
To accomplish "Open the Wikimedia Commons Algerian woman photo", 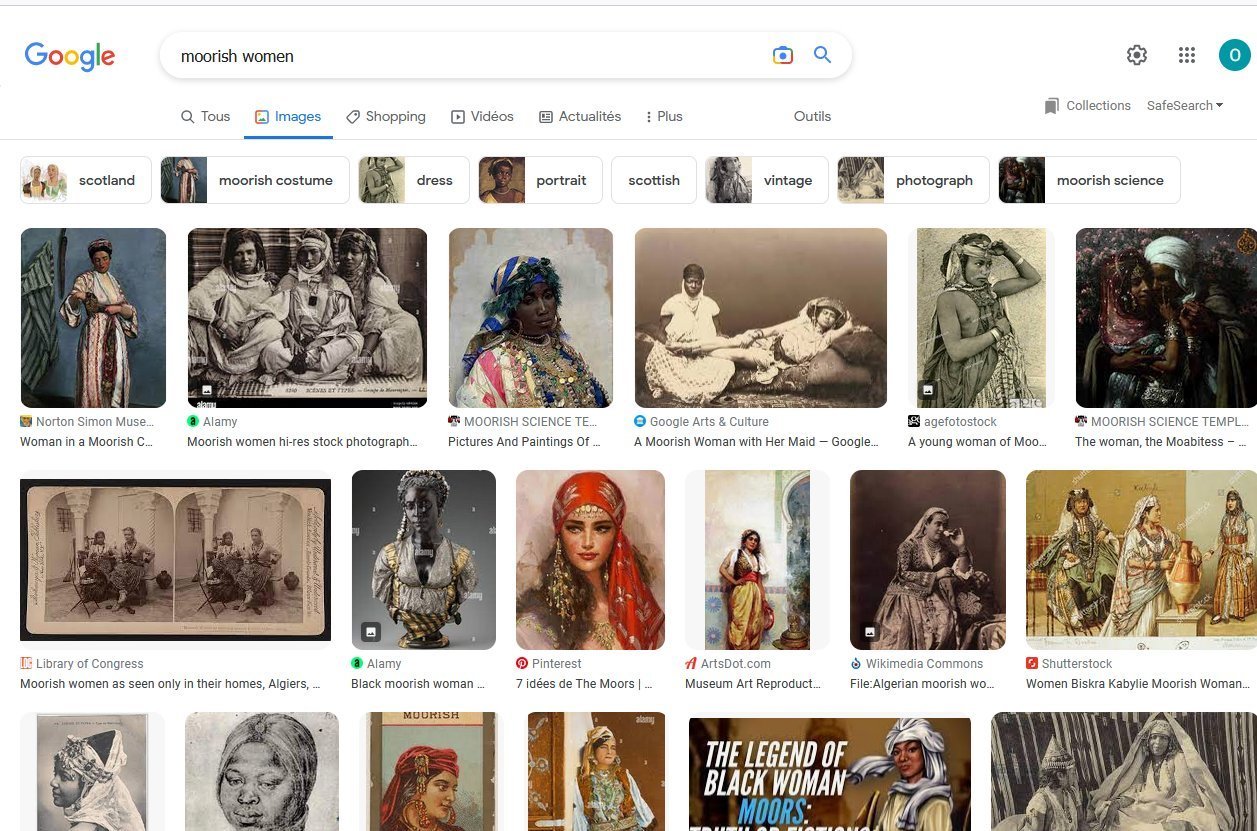I will click(928, 560).
